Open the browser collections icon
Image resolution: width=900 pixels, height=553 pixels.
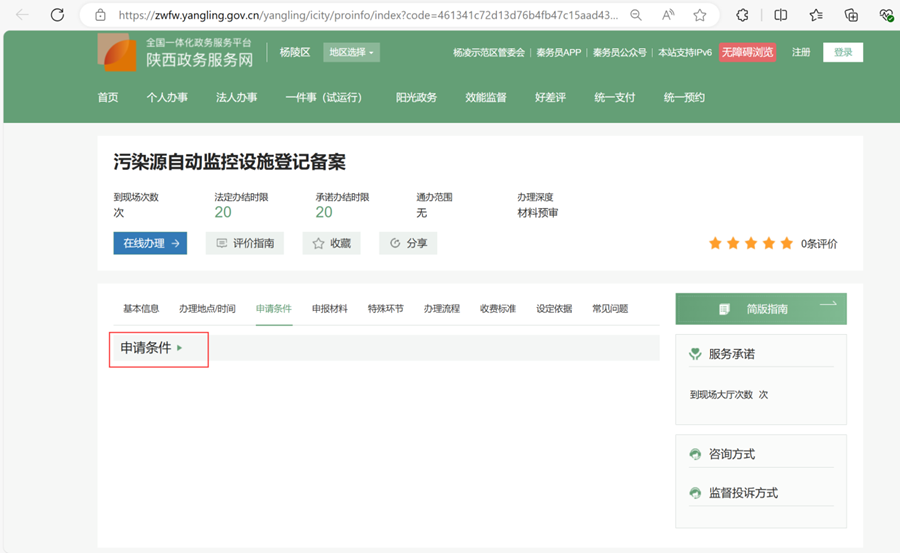tap(852, 15)
